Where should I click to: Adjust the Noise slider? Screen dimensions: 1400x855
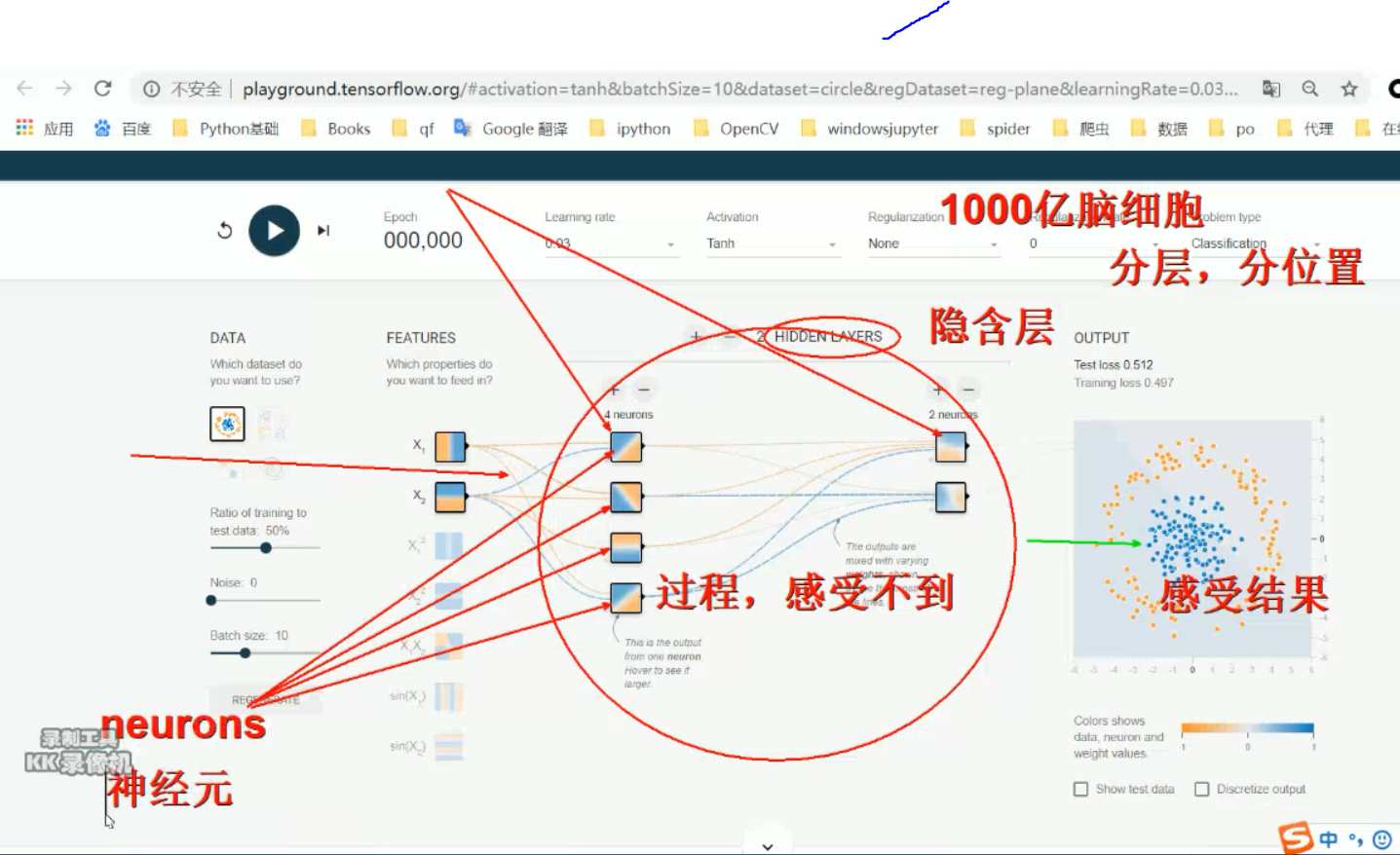click(210, 600)
